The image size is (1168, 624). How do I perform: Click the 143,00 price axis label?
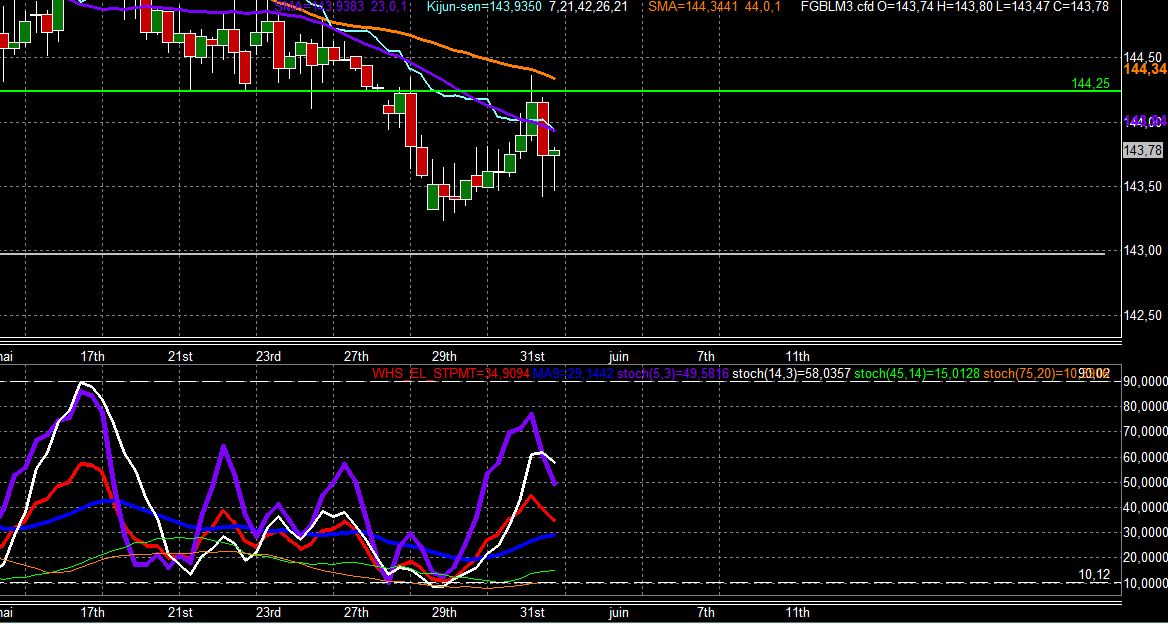point(1143,251)
